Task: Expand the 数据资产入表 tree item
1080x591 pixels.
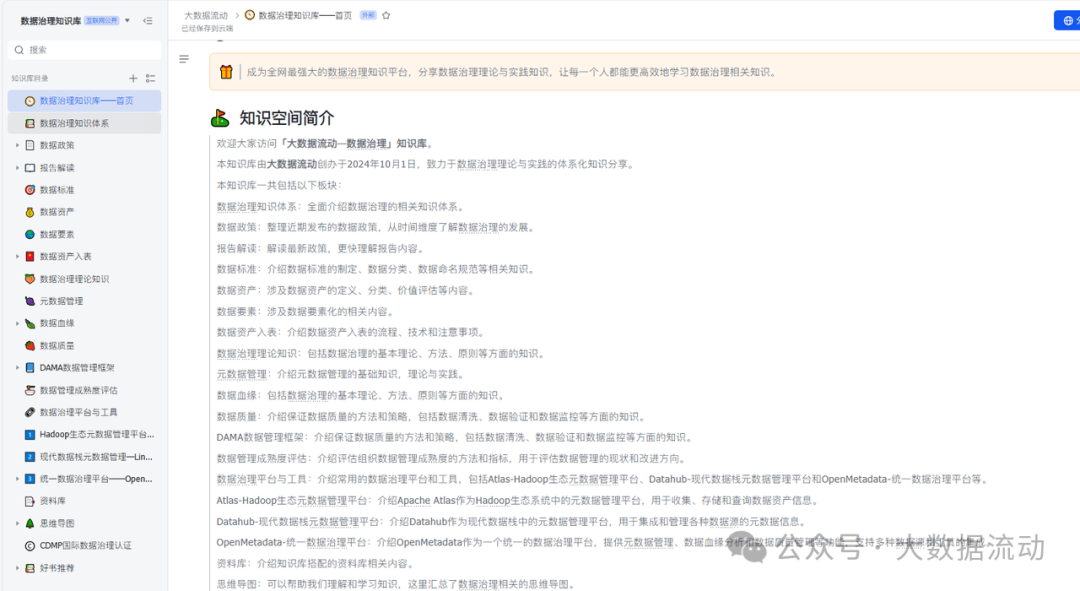Action: [x=15, y=255]
